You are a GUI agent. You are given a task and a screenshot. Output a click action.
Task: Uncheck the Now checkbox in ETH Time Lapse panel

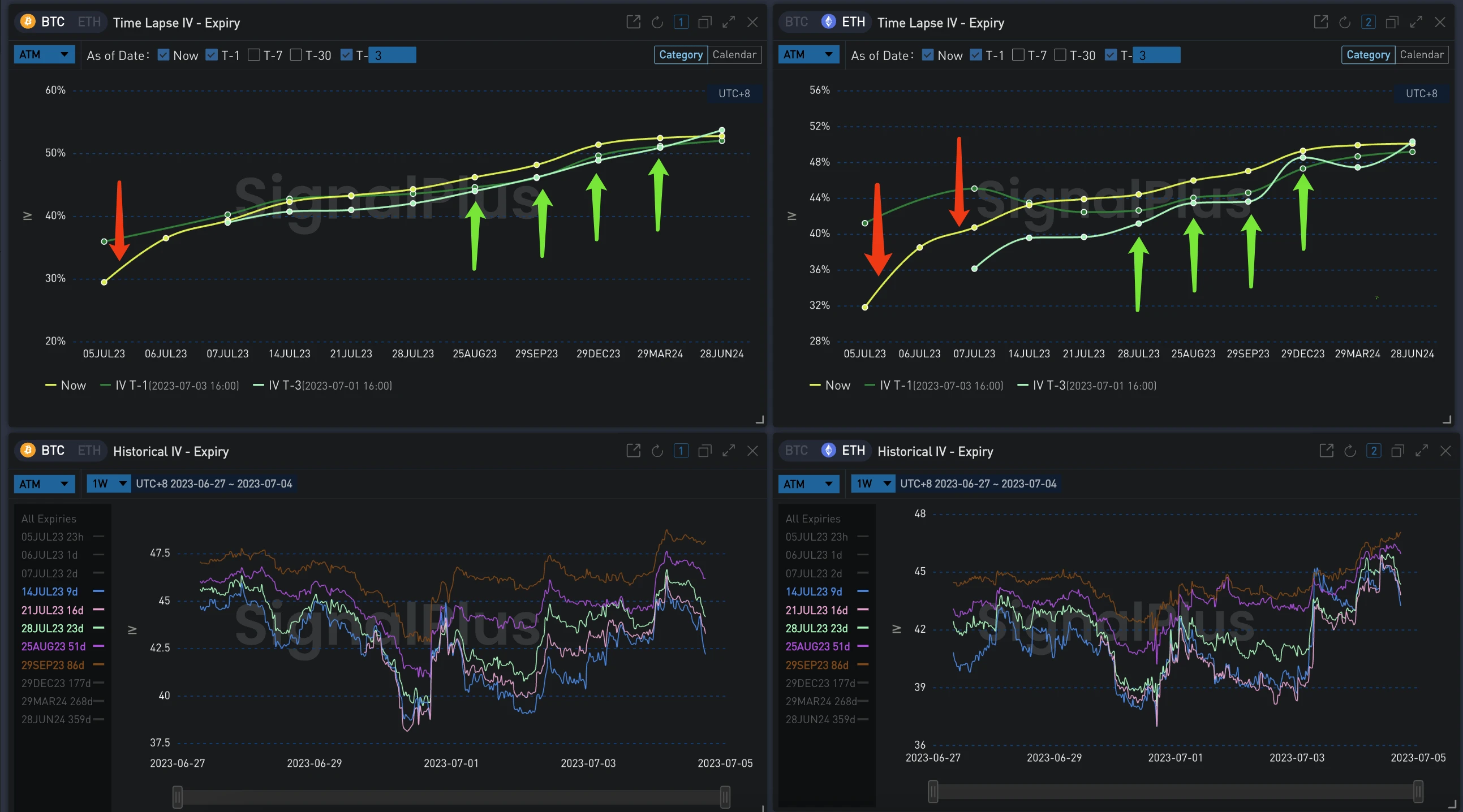[x=928, y=54]
